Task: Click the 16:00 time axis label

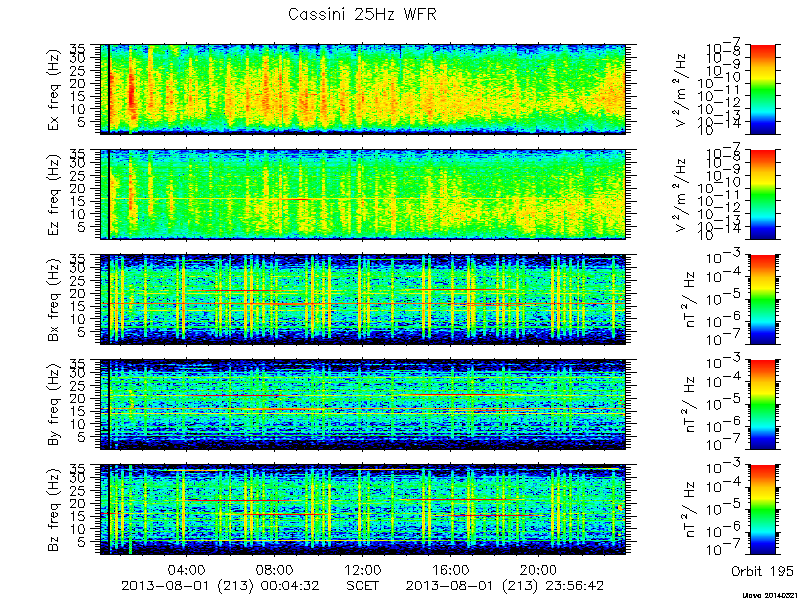Action: [x=451, y=569]
